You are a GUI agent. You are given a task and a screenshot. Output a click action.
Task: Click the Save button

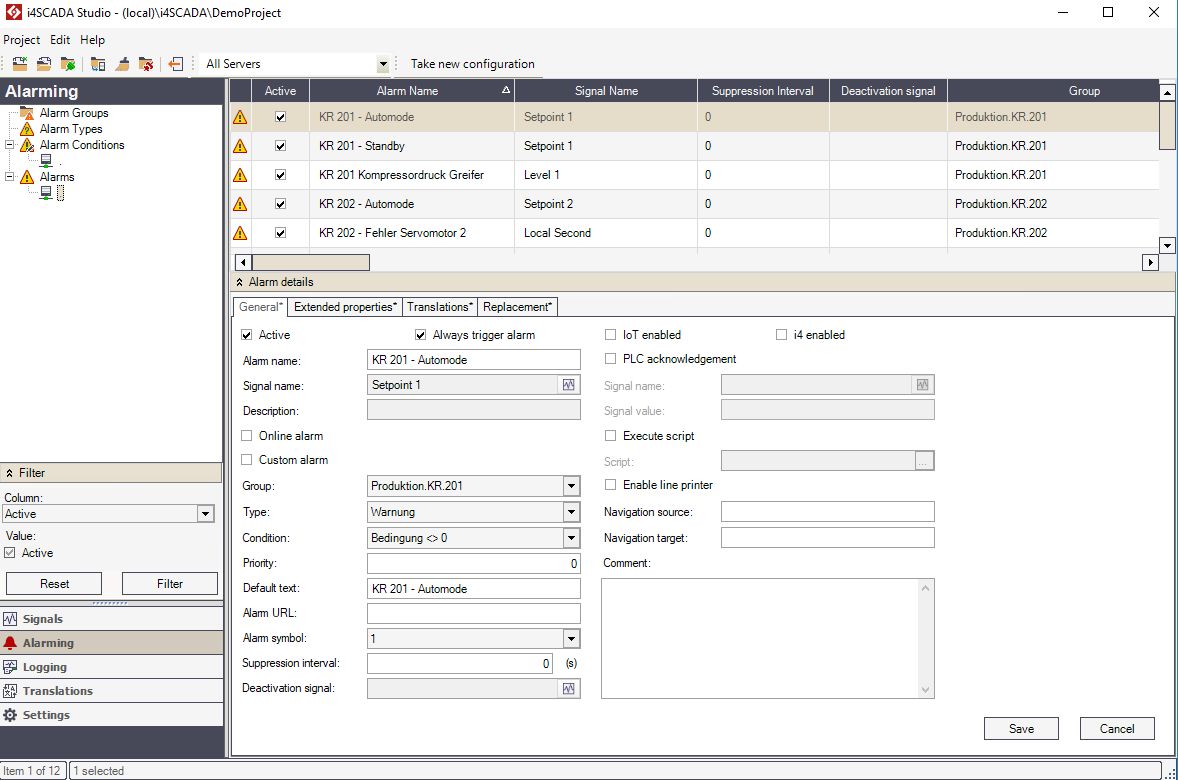pos(1021,728)
